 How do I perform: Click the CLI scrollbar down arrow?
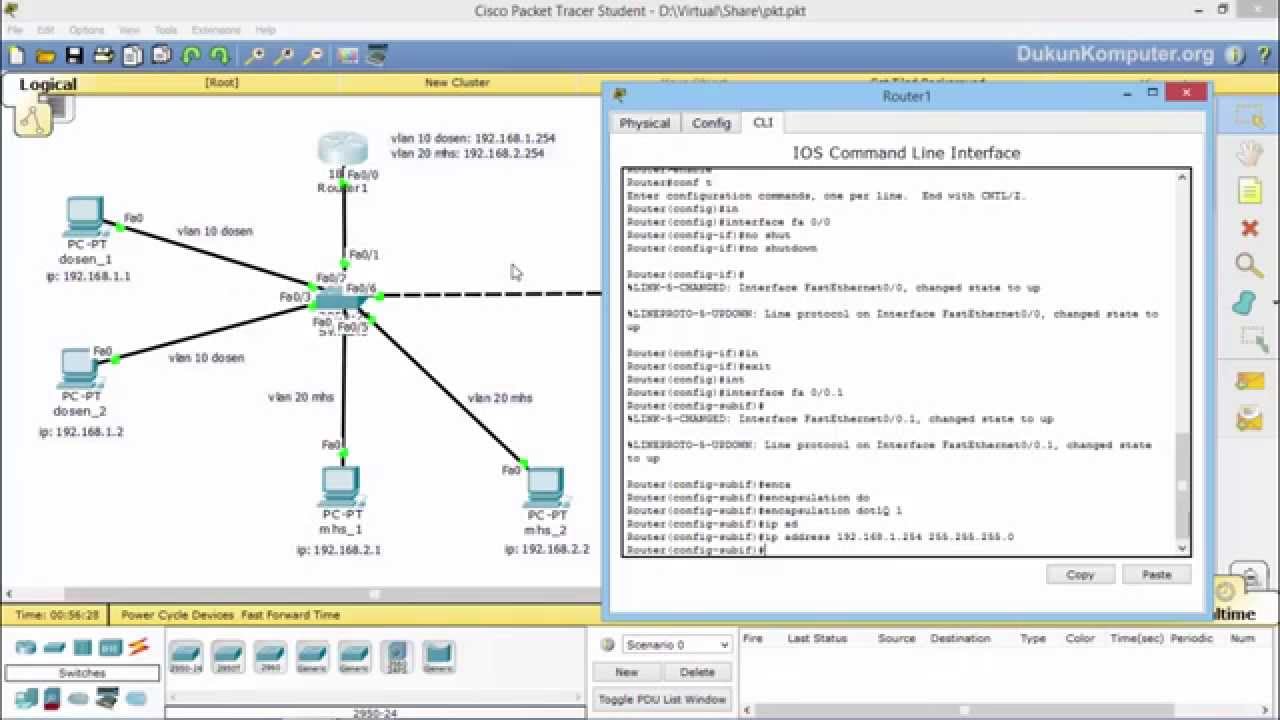click(1183, 547)
